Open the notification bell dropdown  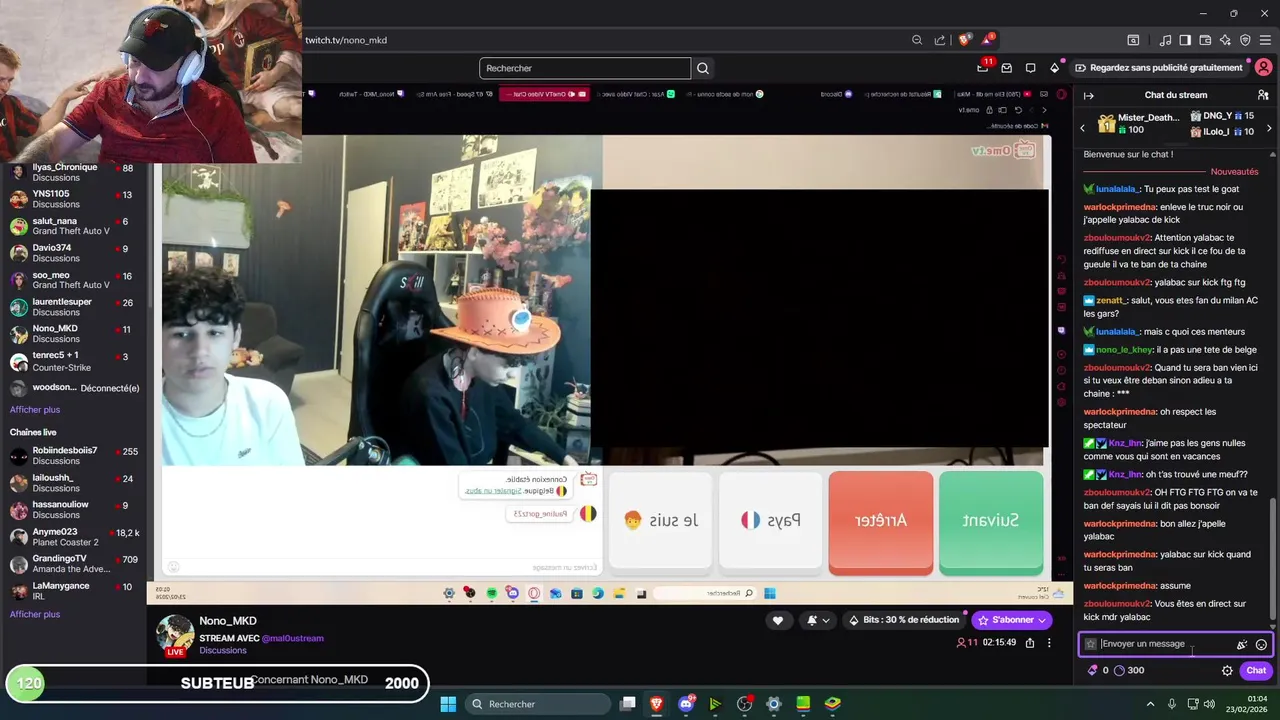tap(817, 620)
